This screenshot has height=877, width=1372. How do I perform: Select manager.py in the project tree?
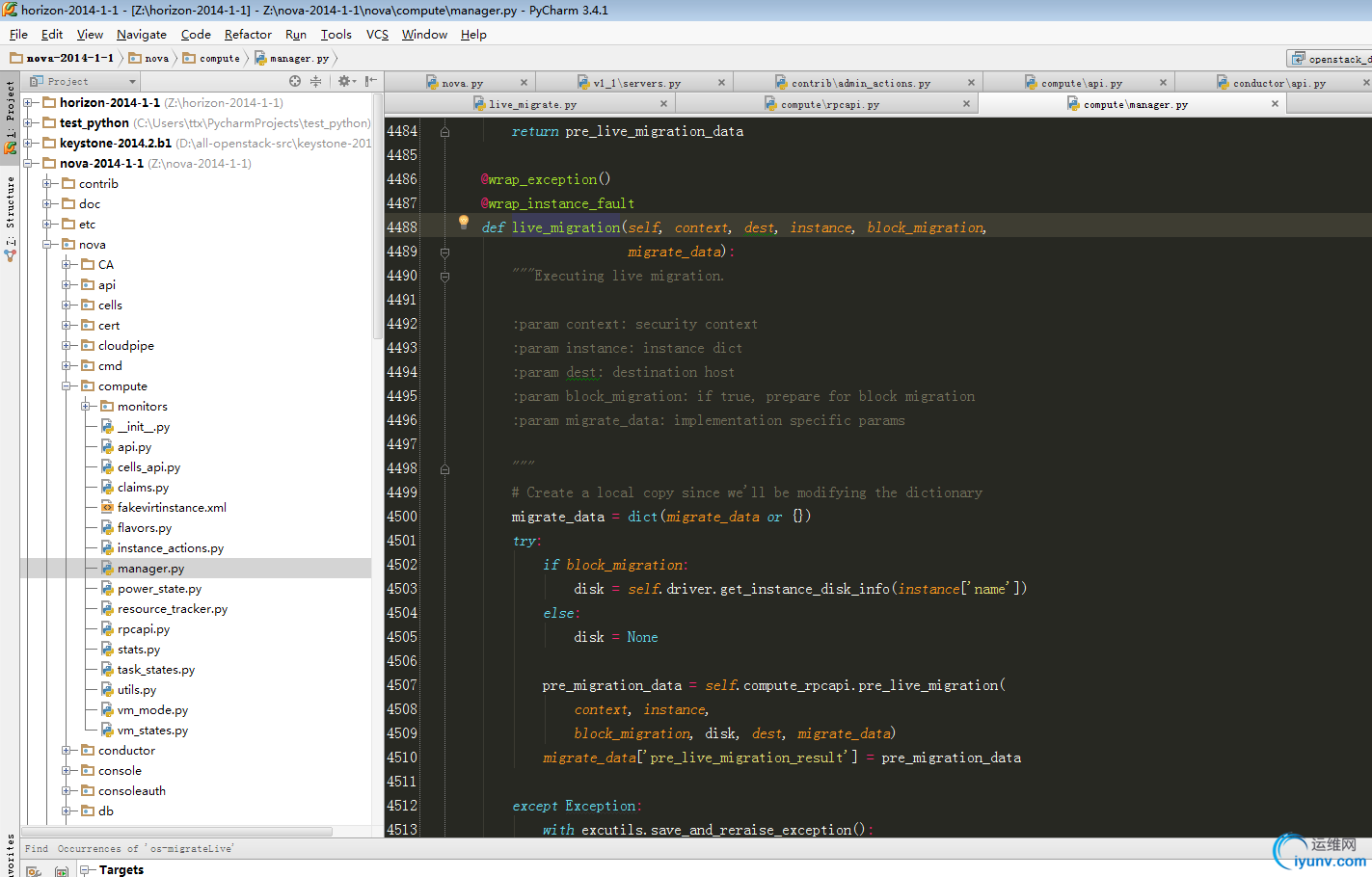coord(150,568)
